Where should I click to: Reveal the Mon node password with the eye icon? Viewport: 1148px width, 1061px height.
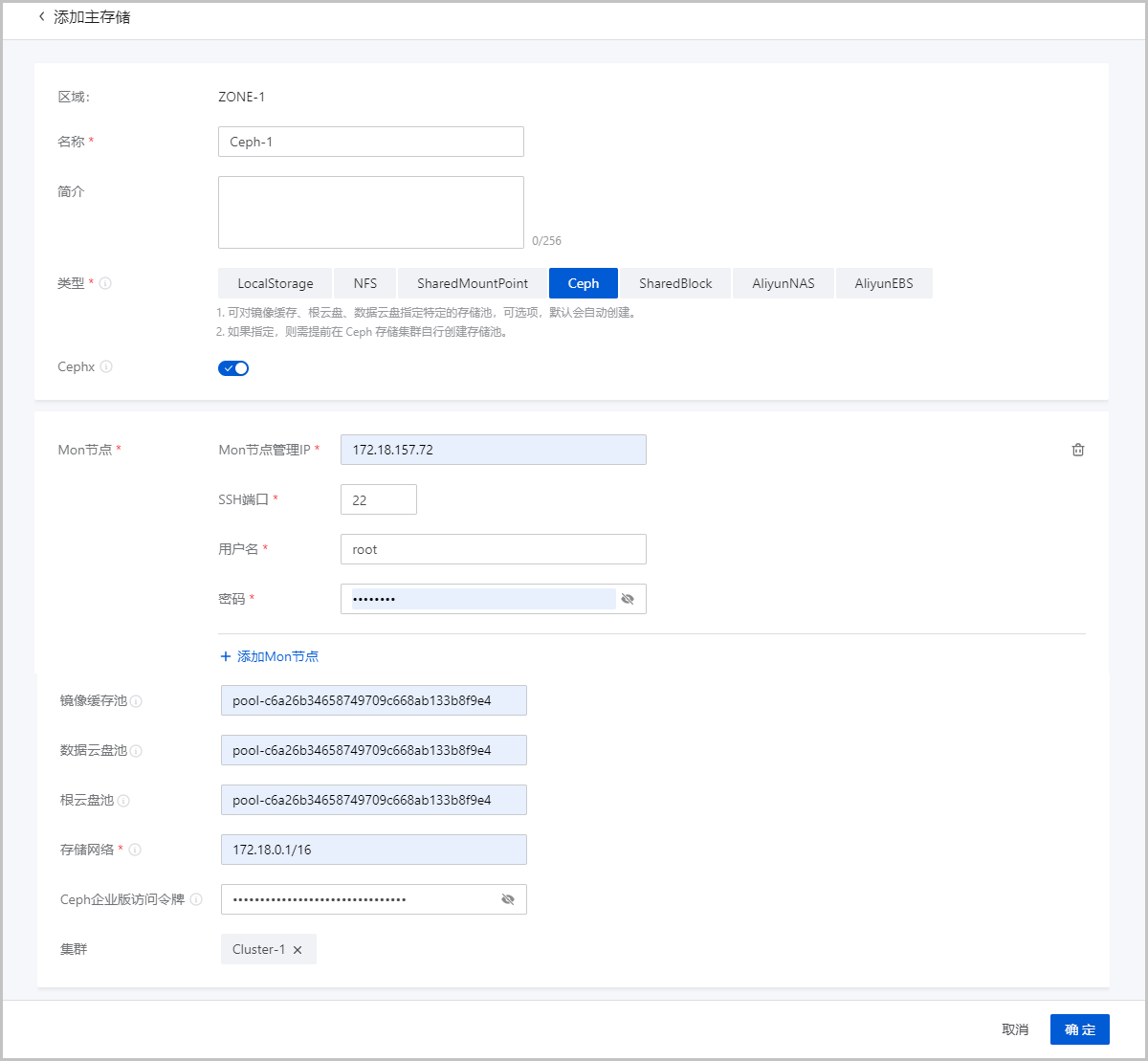(x=628, y=599)
